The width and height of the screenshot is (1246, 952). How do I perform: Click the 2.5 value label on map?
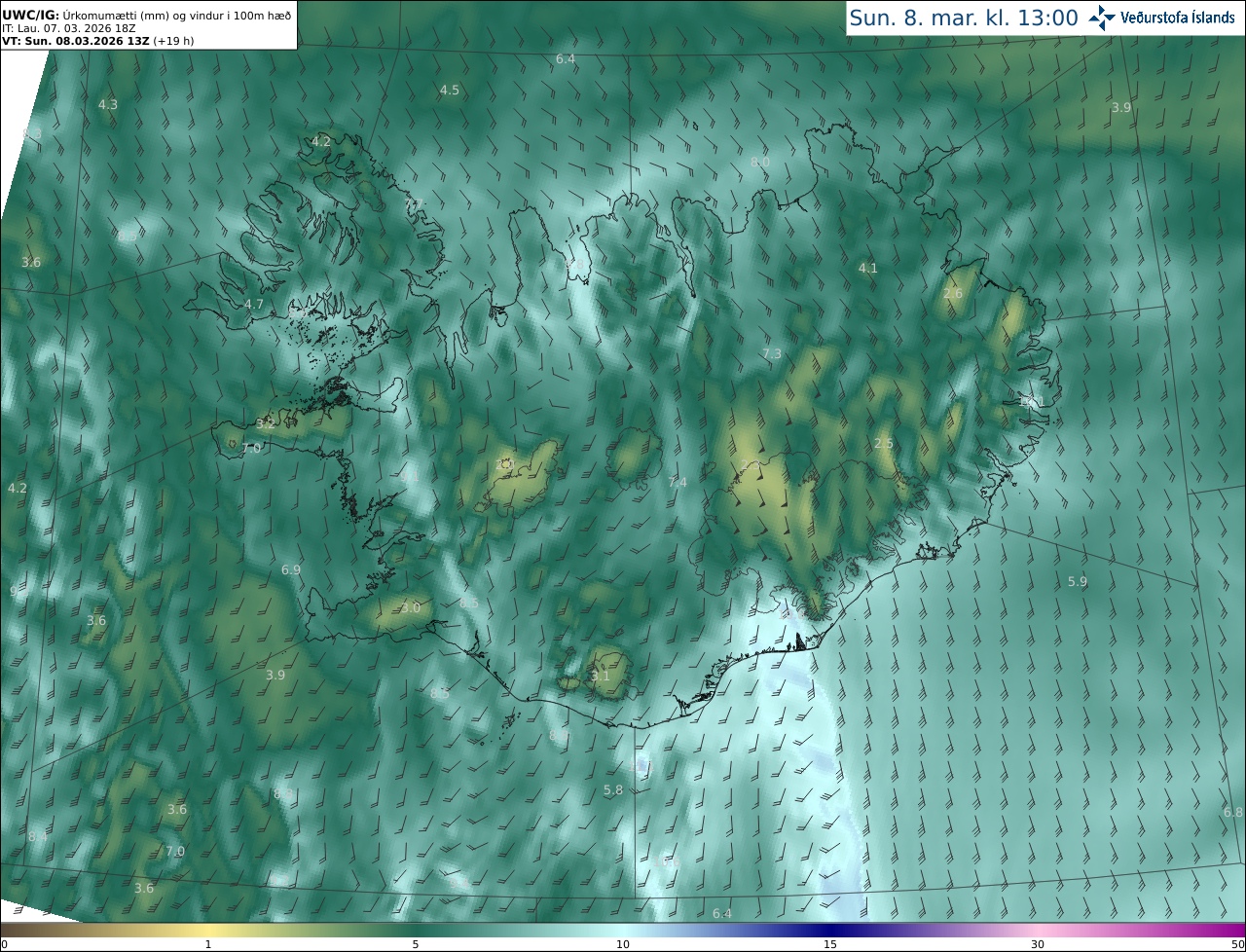pos(884,443)
